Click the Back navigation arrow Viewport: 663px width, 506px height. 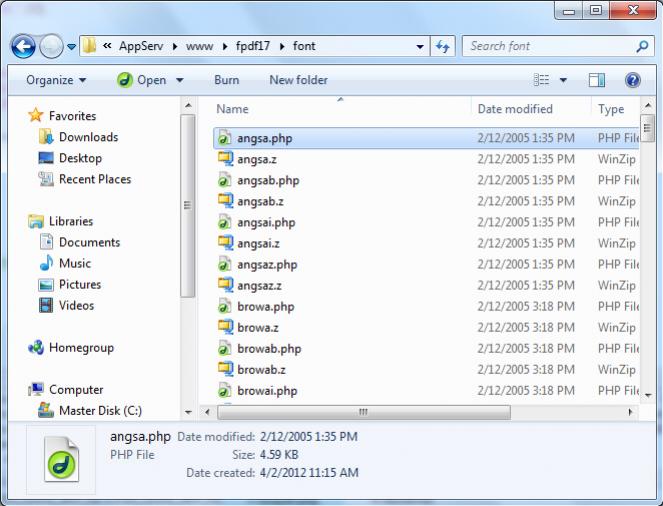click(x=23, y=46)
